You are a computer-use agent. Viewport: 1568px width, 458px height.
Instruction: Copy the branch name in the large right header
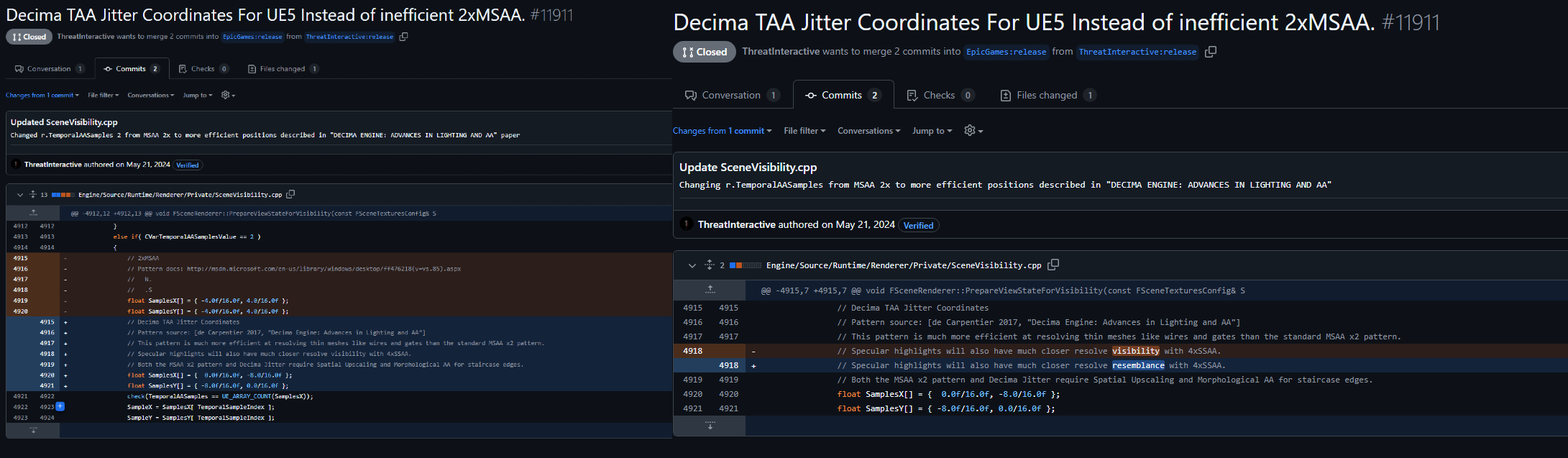point(1211,52)
